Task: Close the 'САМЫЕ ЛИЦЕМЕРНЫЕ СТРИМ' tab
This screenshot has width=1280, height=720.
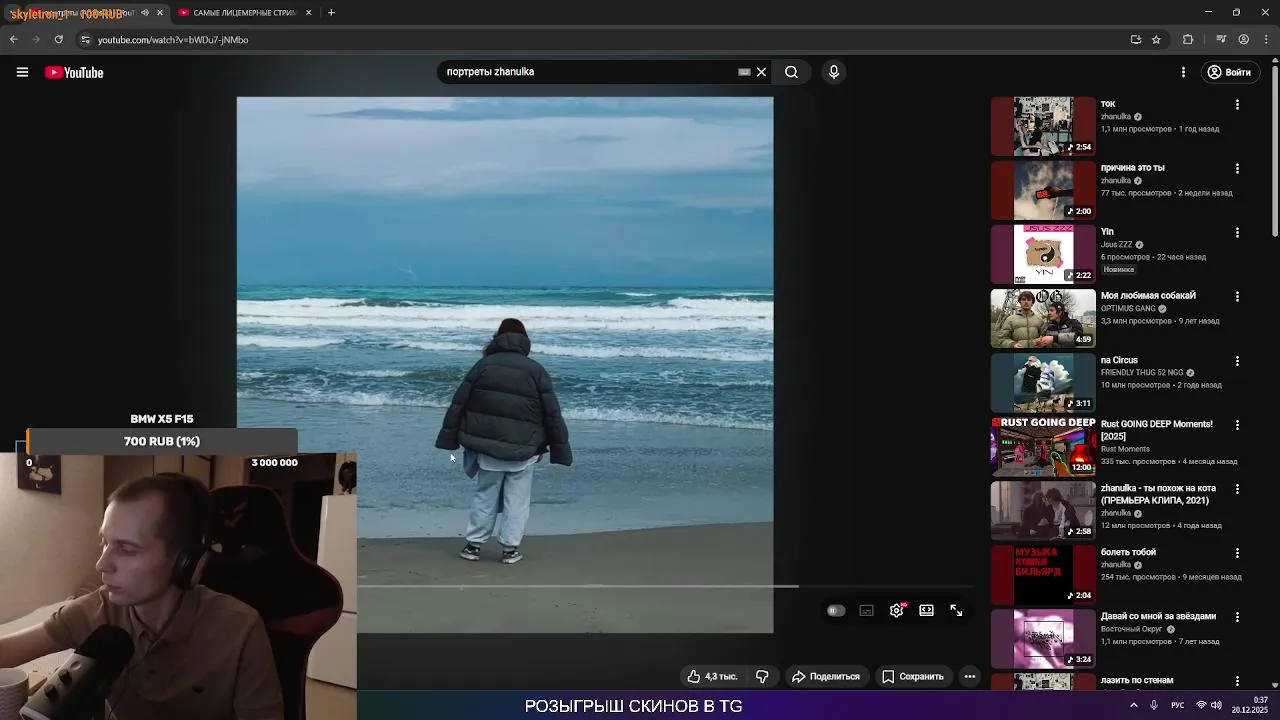Action: (x=308, y=13)
